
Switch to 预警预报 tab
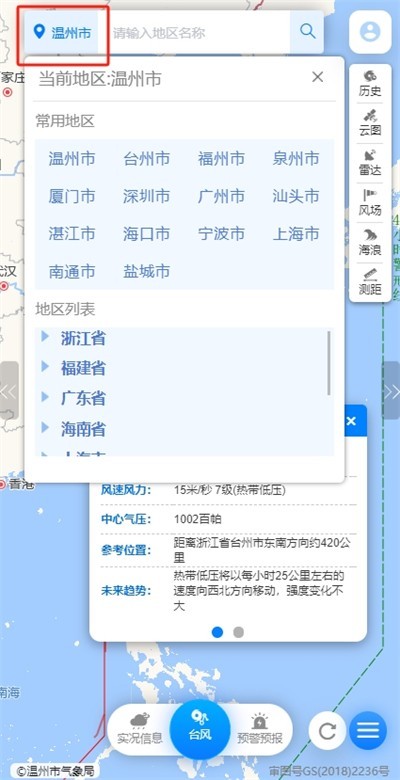point(260,729)
